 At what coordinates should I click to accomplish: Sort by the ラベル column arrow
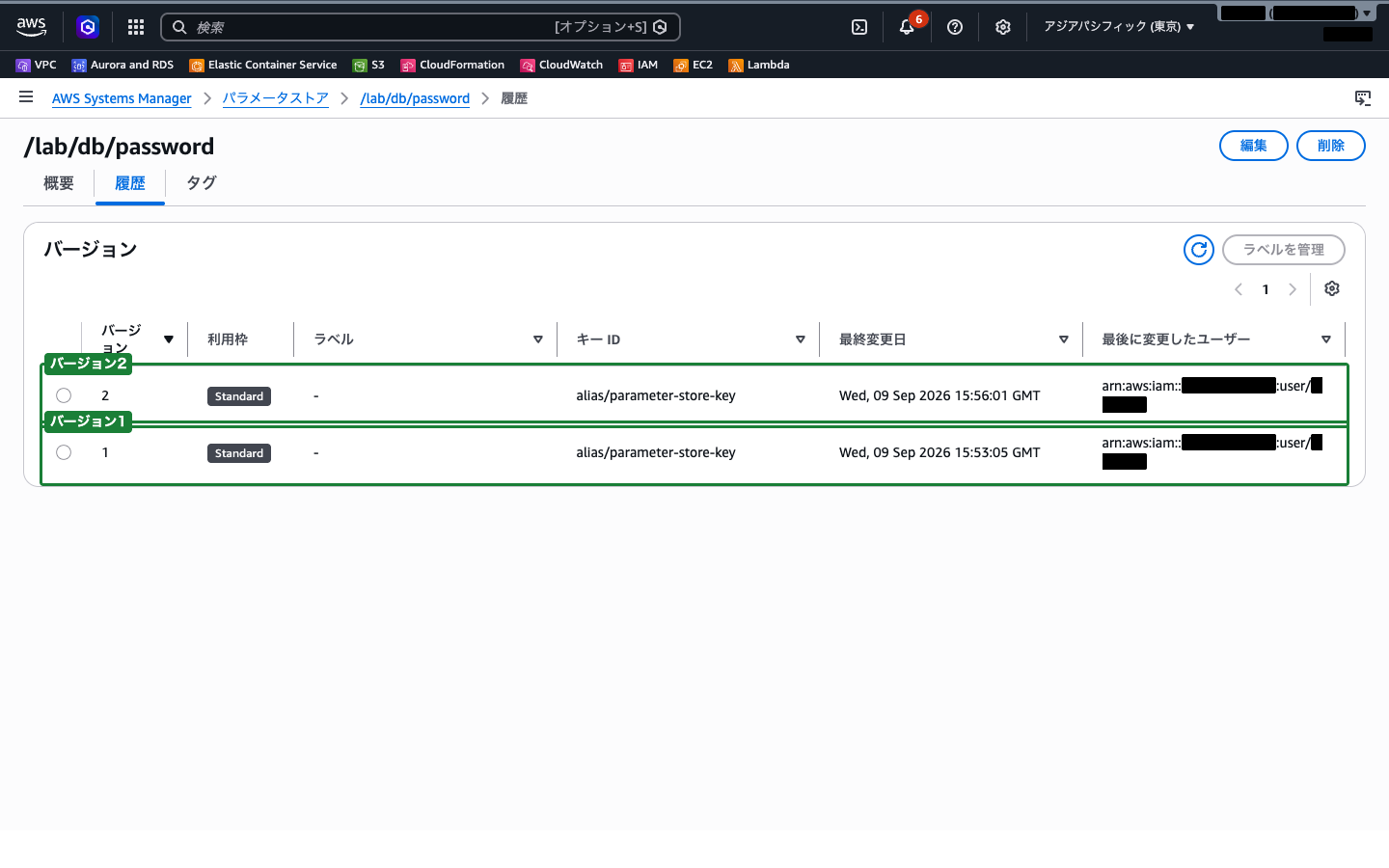[538, 339]
